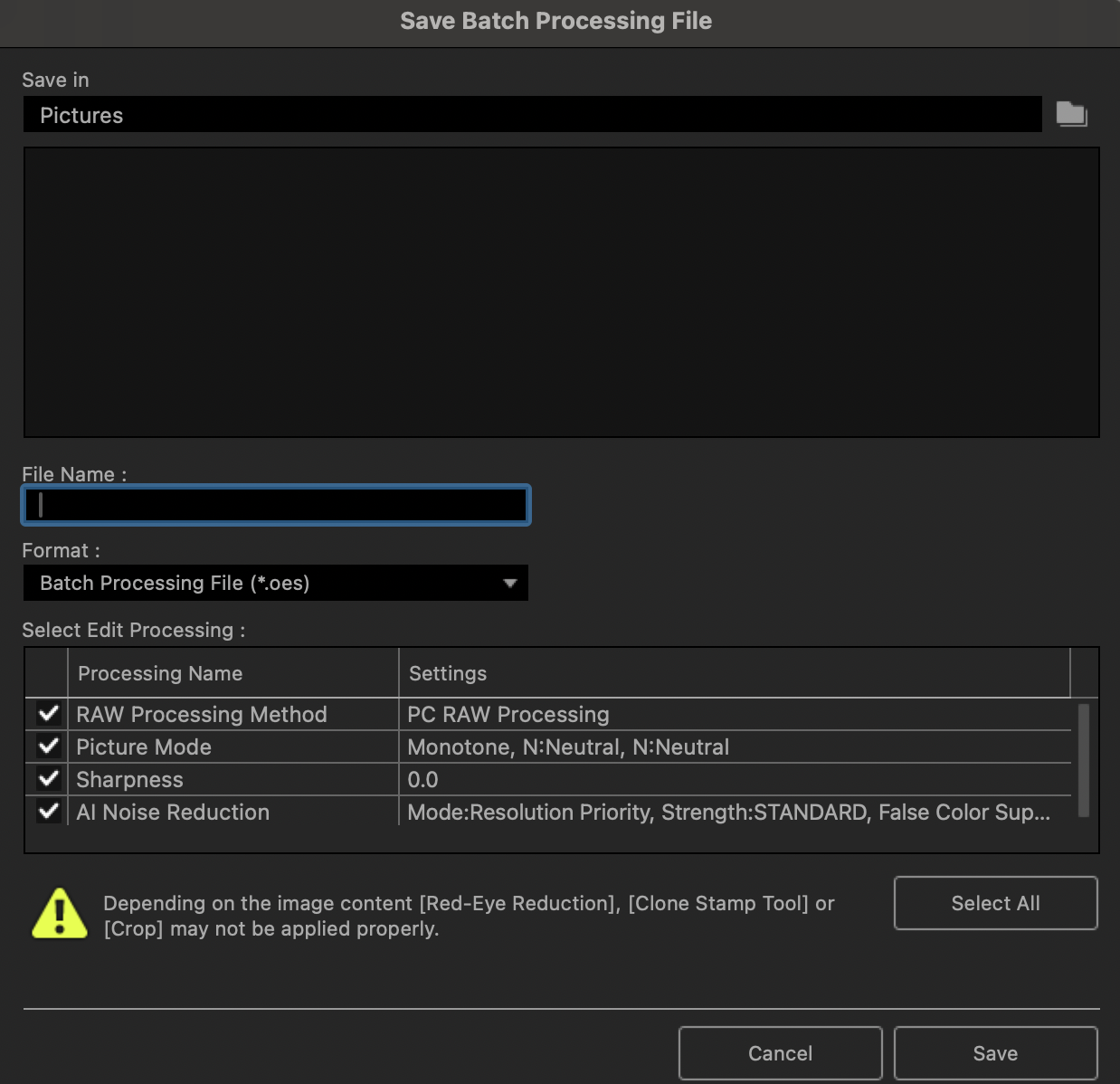
Task: Click the Format dropdown arrow
Action: 510,584
